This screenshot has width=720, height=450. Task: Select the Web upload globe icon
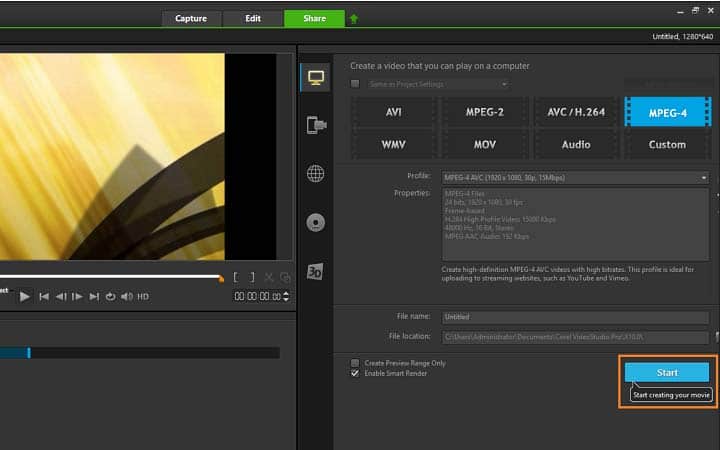(315, 174)
